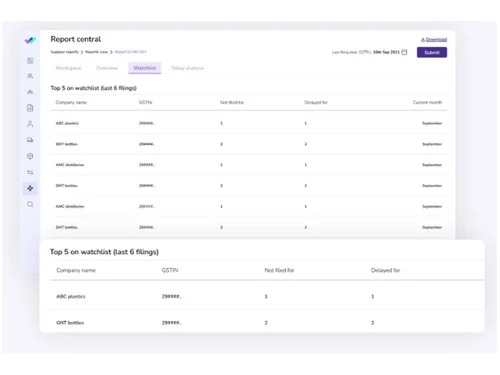Open the magnifier search icon in sidebar
This screenshot has height=375, width=500.
pyautogui.click(x=30, y=204)
